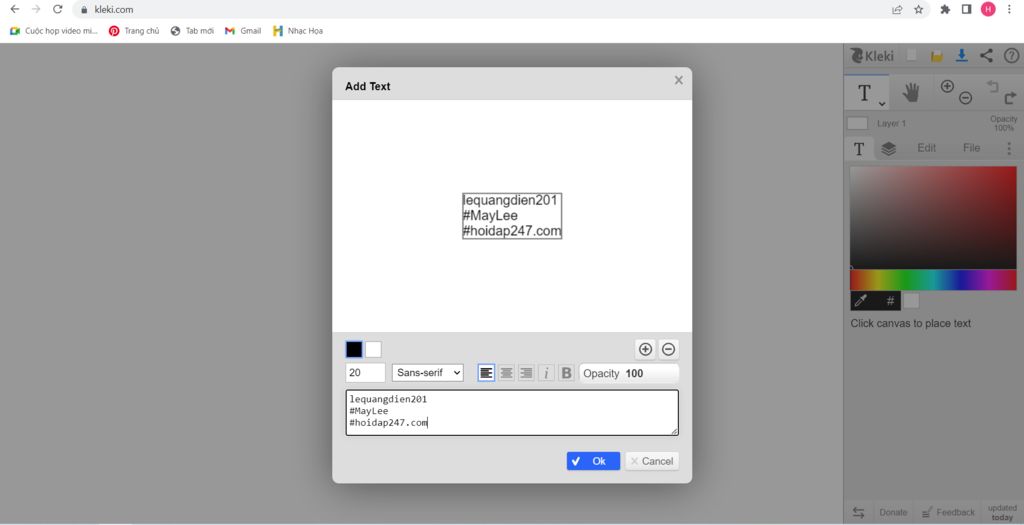The height and width of the screenshot is (525, 1024).
Task: Click inside the text input area
Action: coord(512,413)
